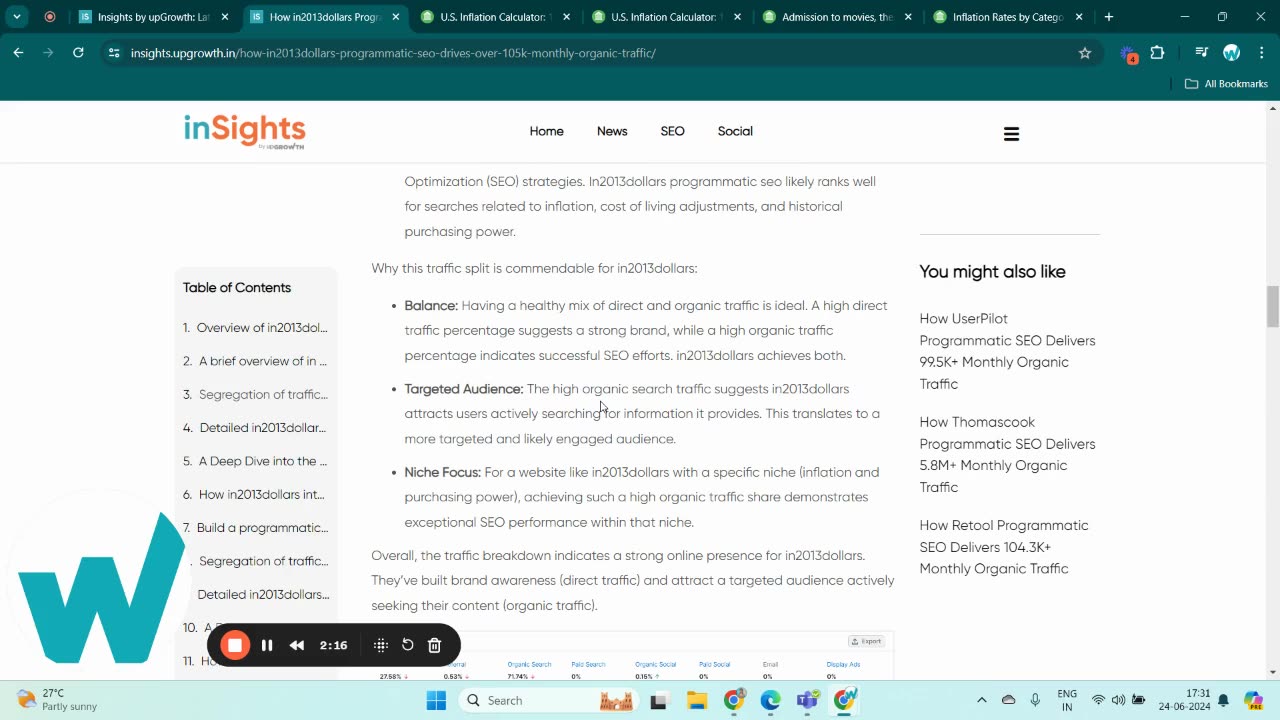Switch to Insights by upGrowth tab

click(x=155, y=17)
